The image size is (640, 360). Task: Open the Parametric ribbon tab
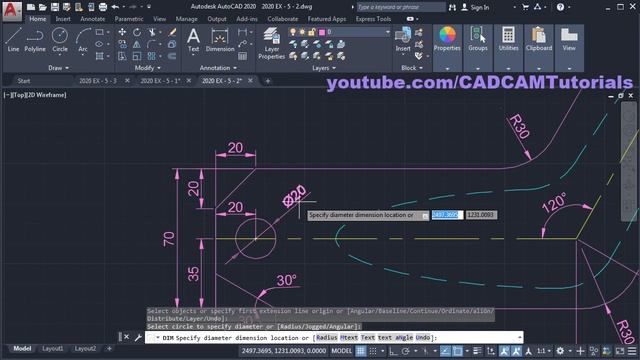coord(129,19)
